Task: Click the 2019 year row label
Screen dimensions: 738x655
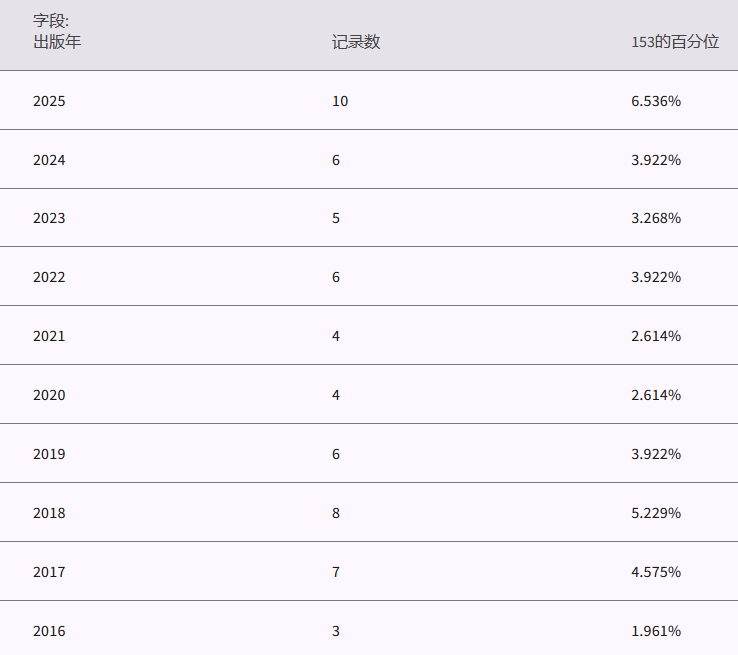Action: pyautogui.click(x=49, y=454)
